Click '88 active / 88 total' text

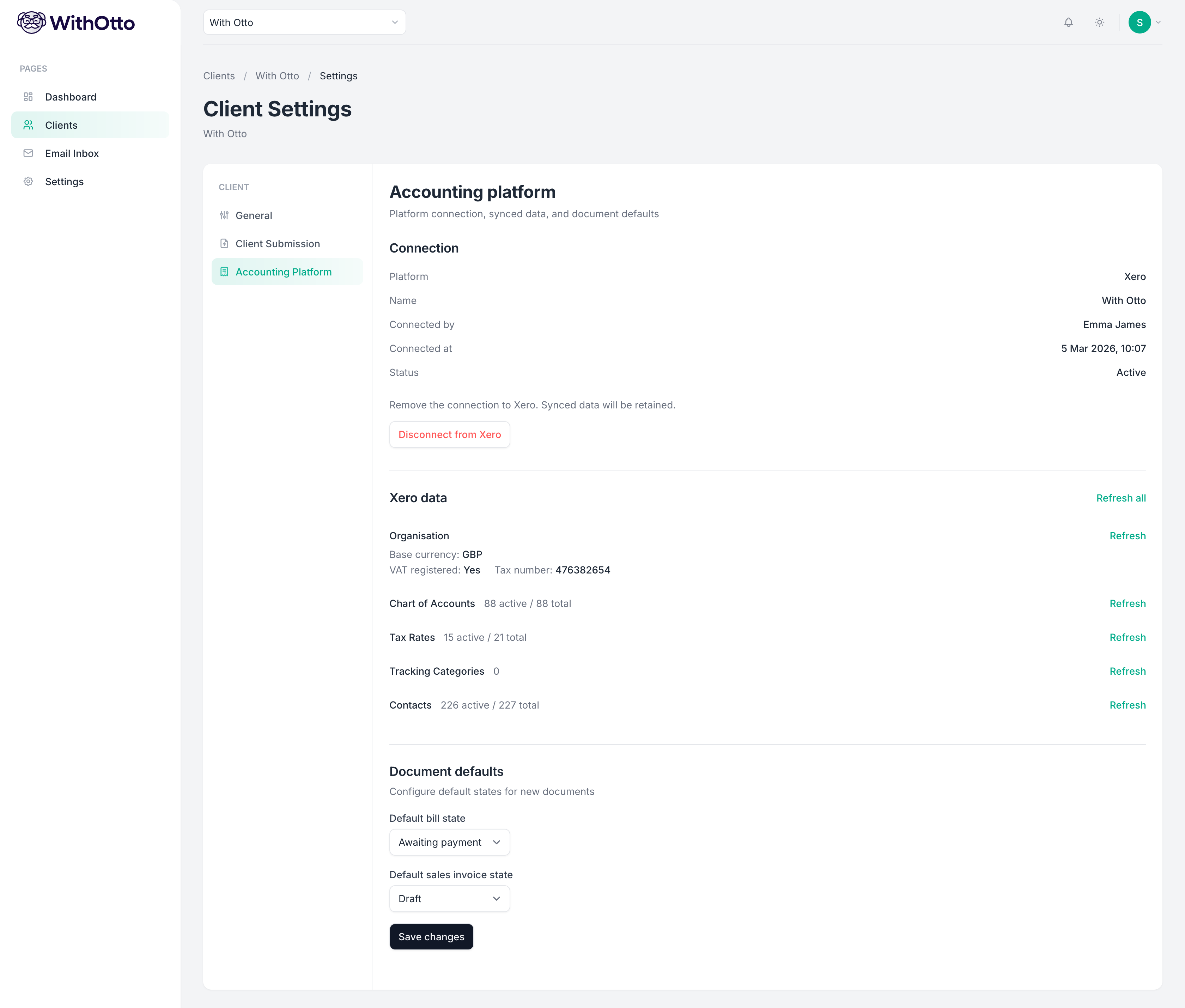[x=527, y=603]
